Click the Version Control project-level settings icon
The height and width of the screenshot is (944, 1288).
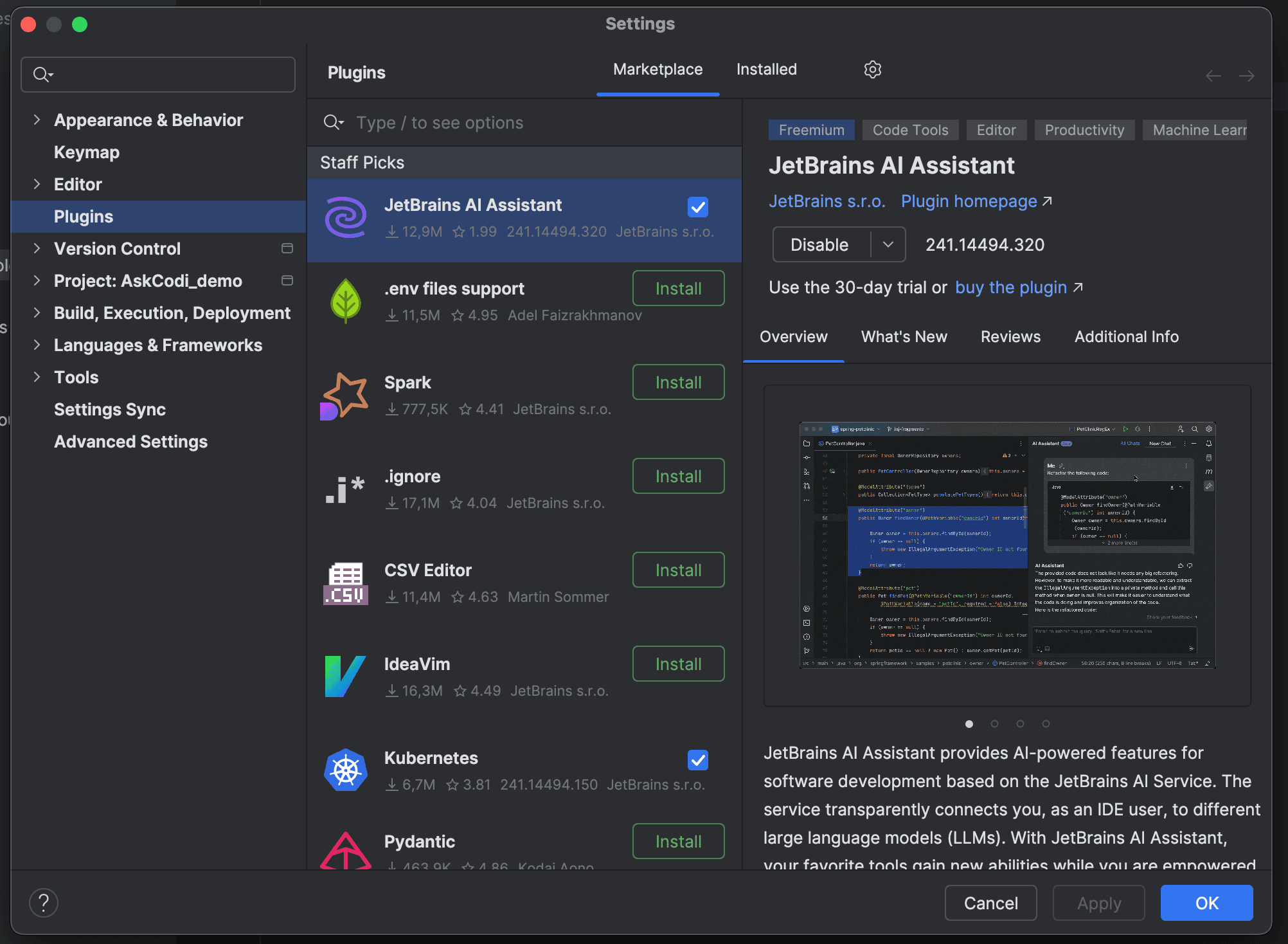[x=287, y=248]
